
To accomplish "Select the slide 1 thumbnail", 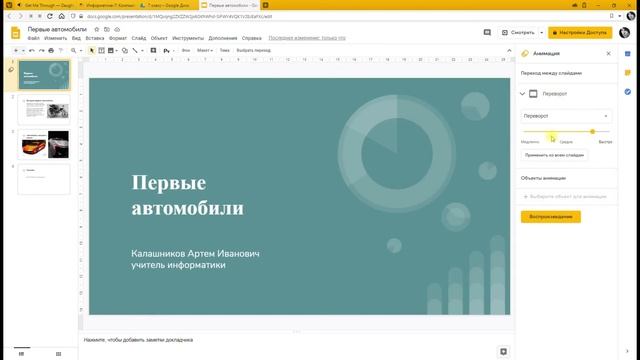I will tap(44, 75).
